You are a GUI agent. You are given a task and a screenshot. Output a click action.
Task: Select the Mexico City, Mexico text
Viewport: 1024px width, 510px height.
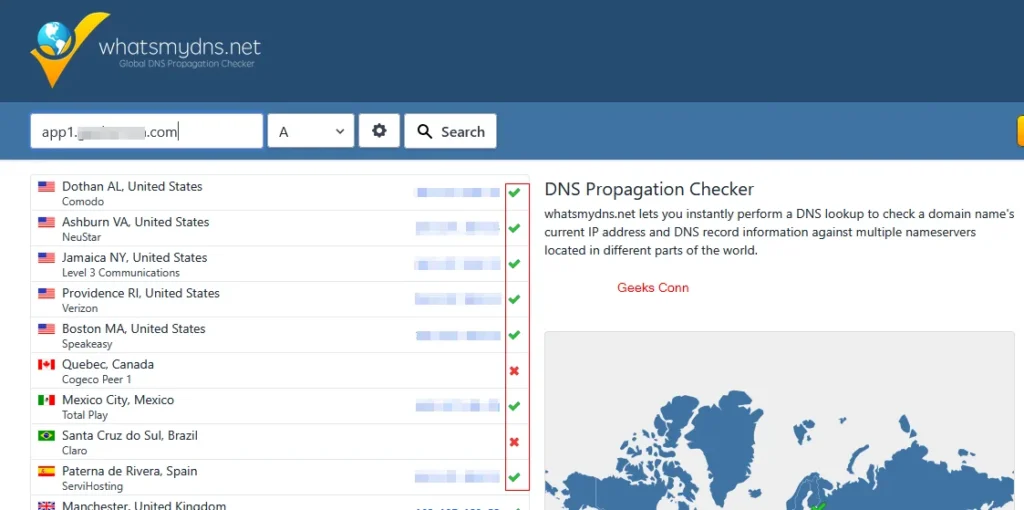(118, 400)
